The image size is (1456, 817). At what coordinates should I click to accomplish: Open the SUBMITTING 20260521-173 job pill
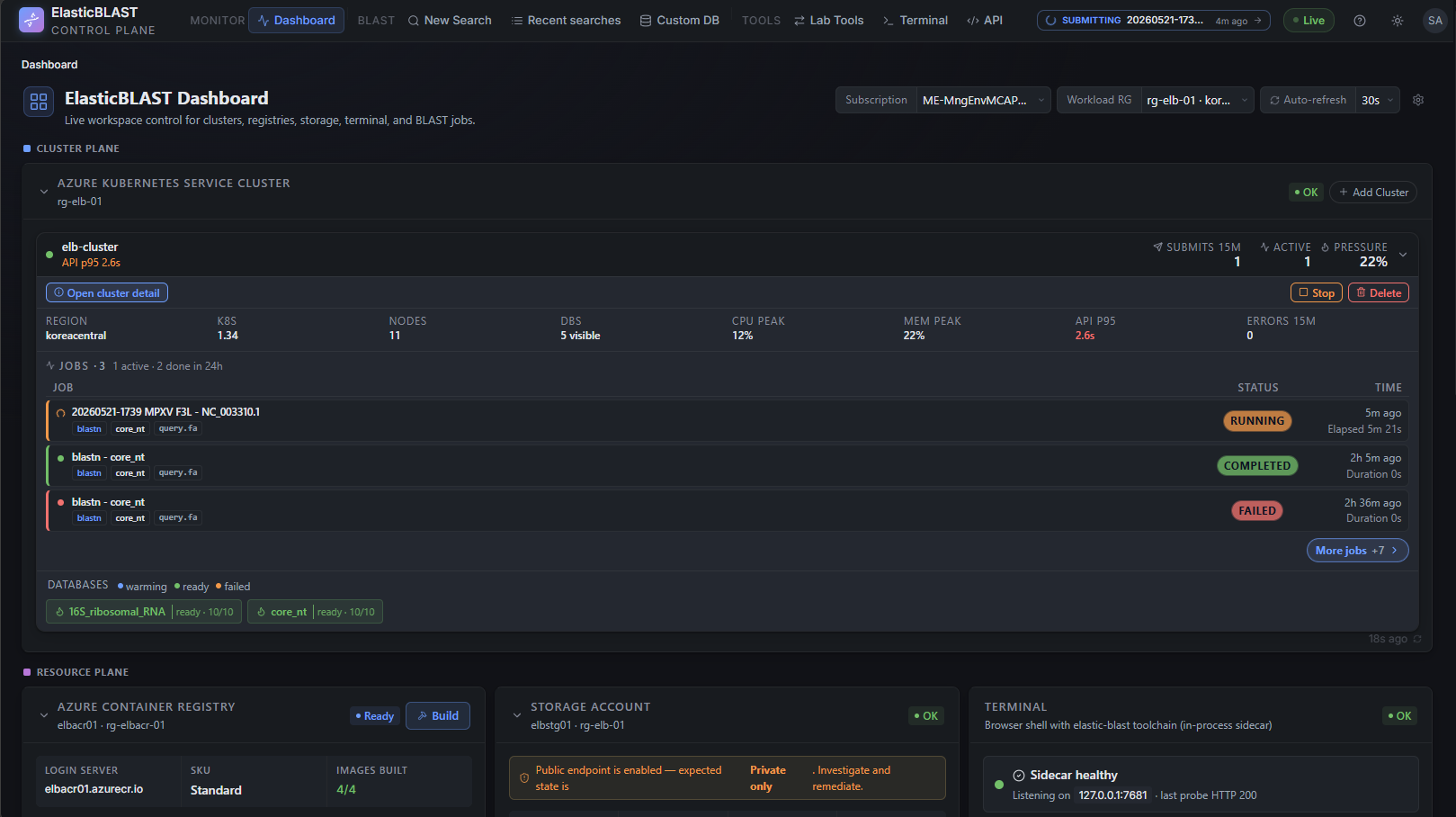click(1154, 21)
